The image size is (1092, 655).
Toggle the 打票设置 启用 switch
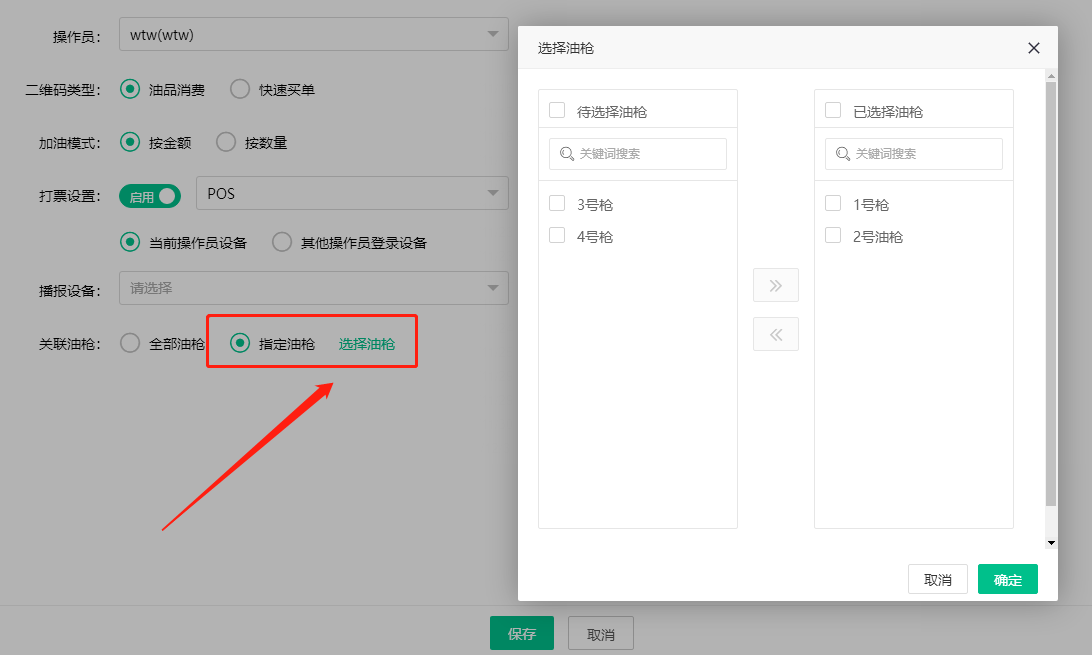click(150, 196)
